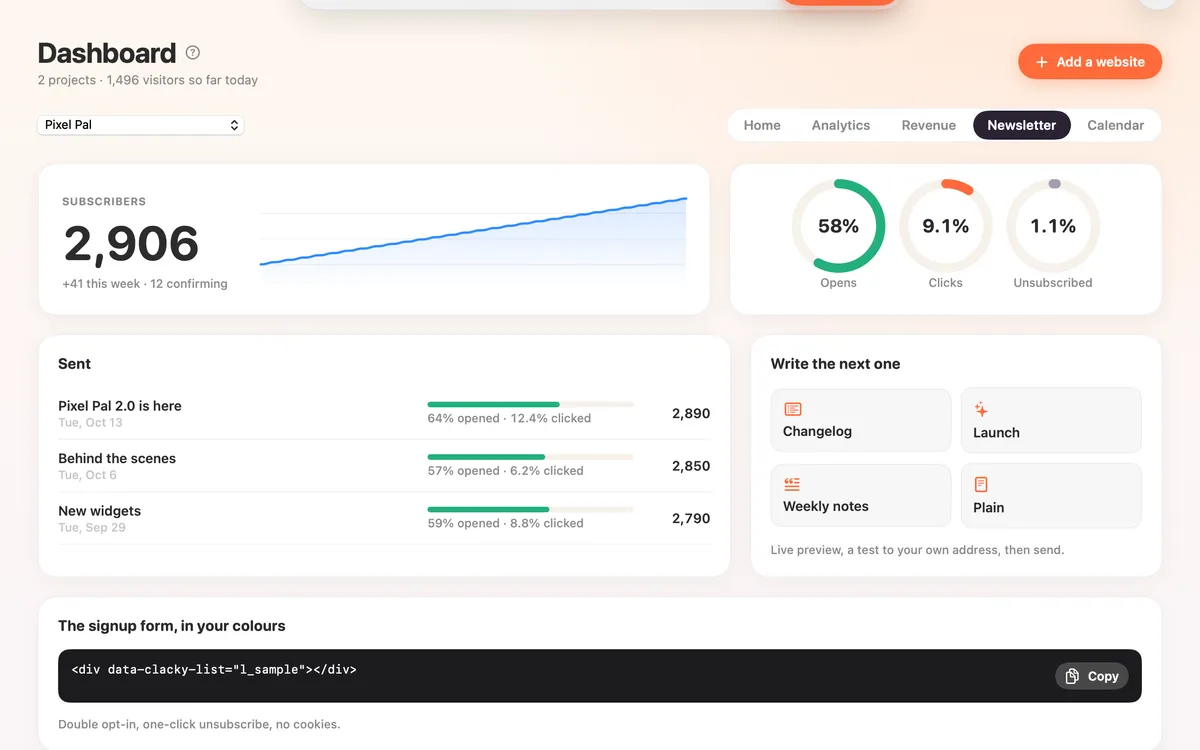Click "2 projects · 1,496 visitors so far today"
Image resolution: width=1200 pixels, height=750 pixels.
coord(148,80)
